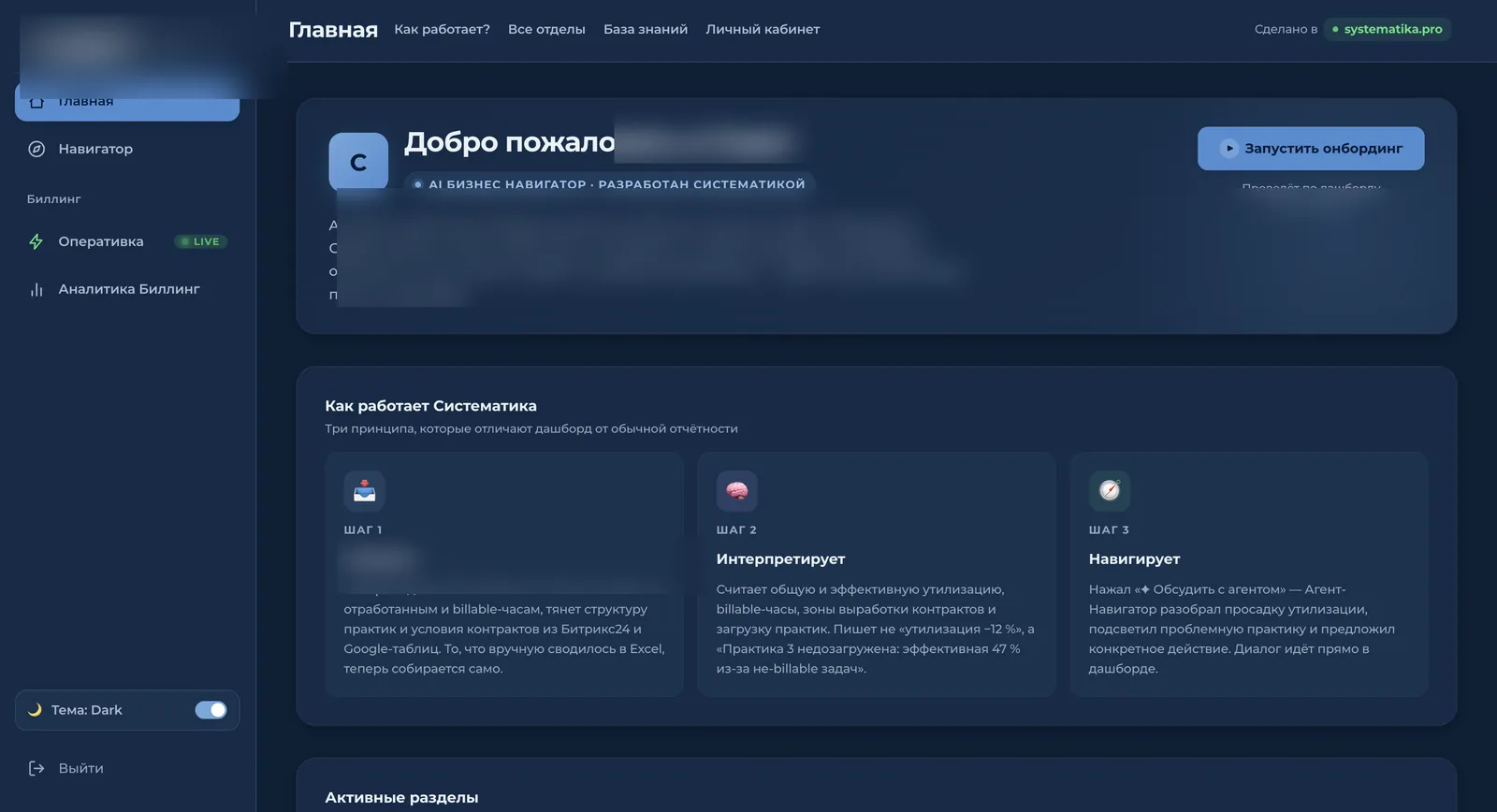Click the brain icon of Шаг 2

736,490
